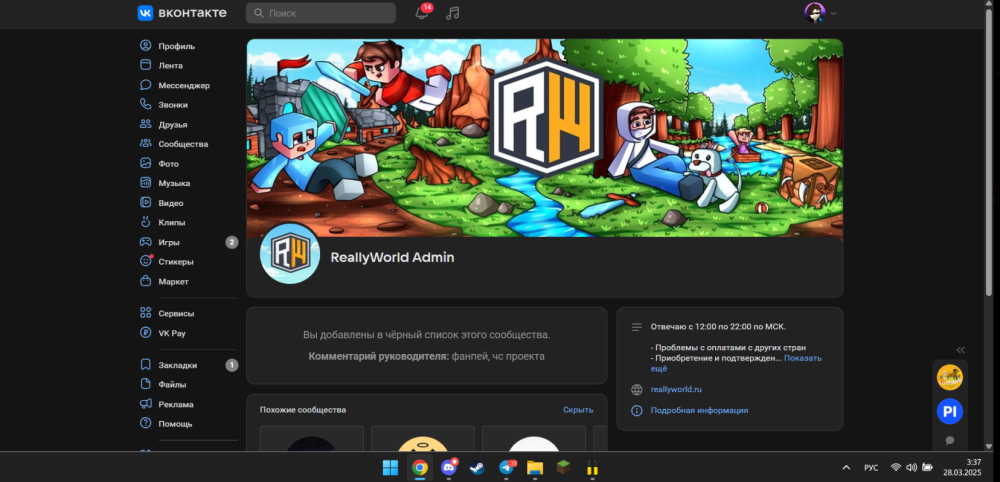Open Игры menu entry
The image size is (1000, 482).
point(169,242)
